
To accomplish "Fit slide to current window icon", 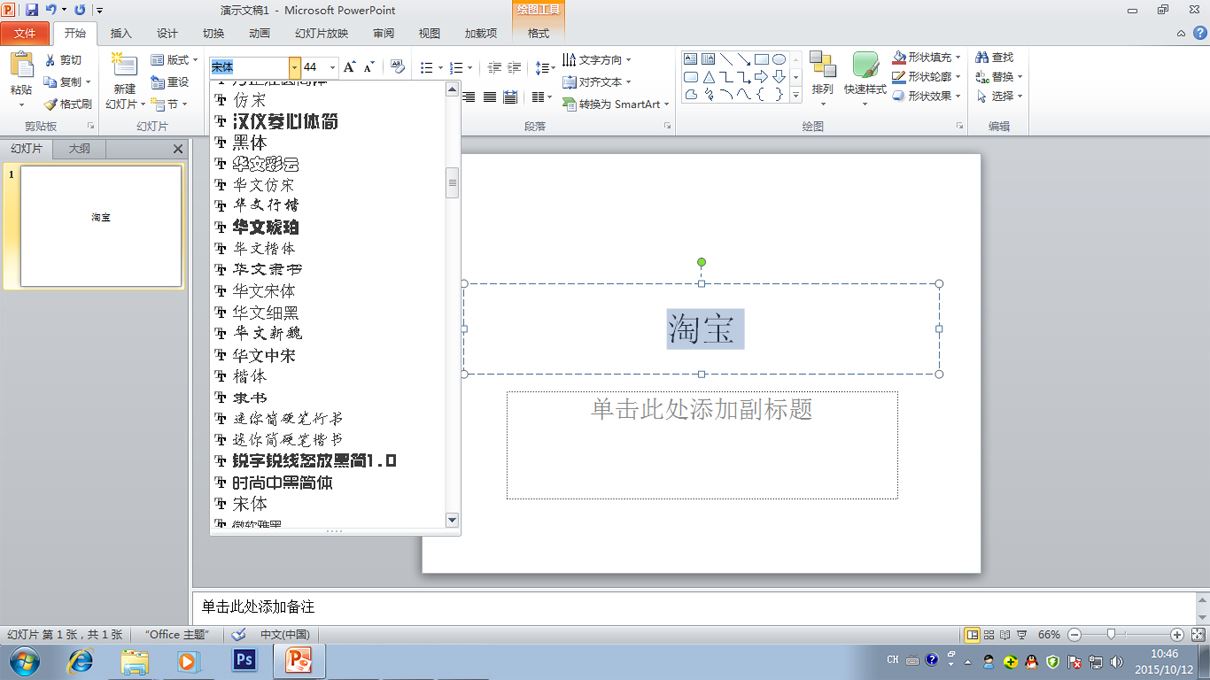I will point(1198,635).
